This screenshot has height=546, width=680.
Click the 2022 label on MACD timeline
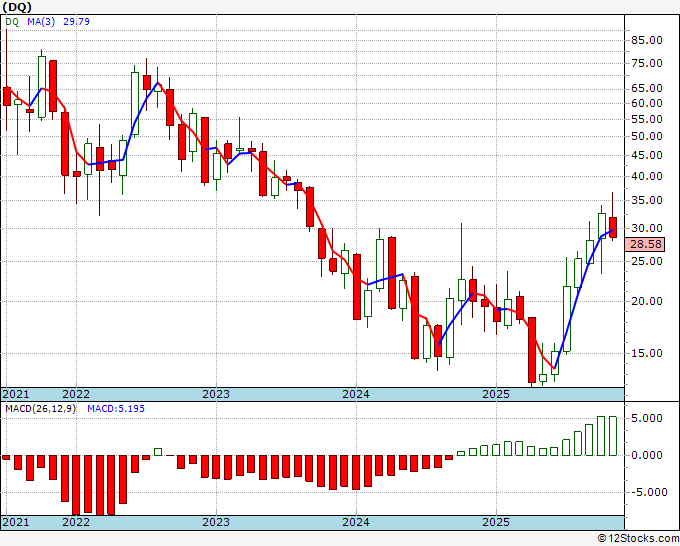coord(76,522)
